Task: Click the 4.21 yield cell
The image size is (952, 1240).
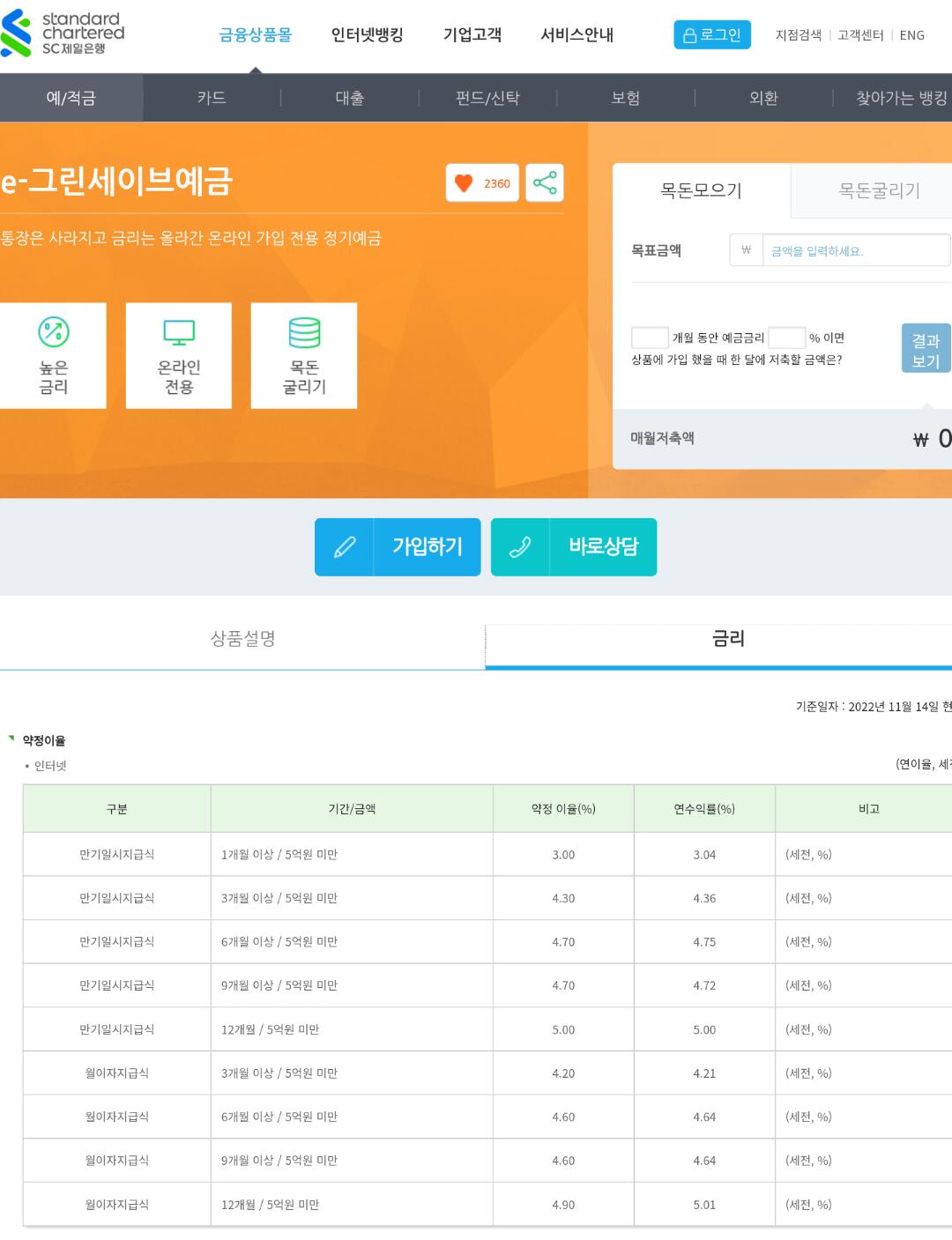Action: click(x=704, y=1073)
